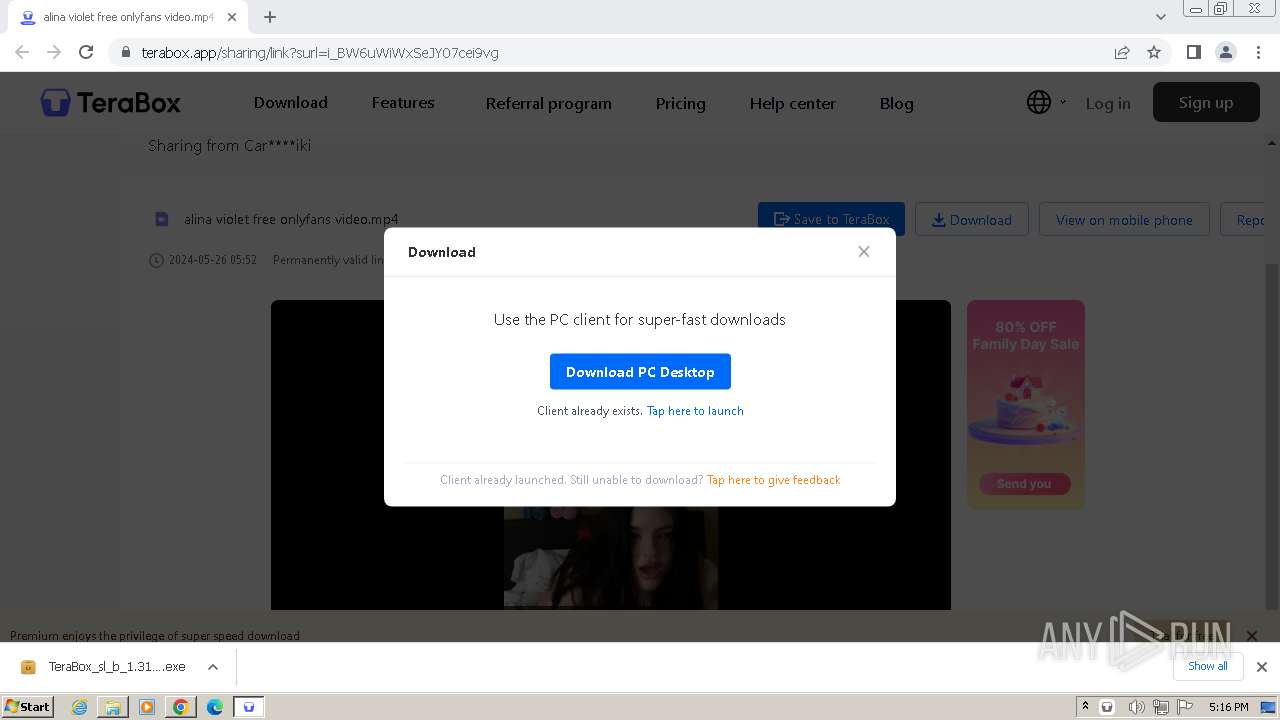Open the Chrome profile avatar

[x=1225, y=52]
